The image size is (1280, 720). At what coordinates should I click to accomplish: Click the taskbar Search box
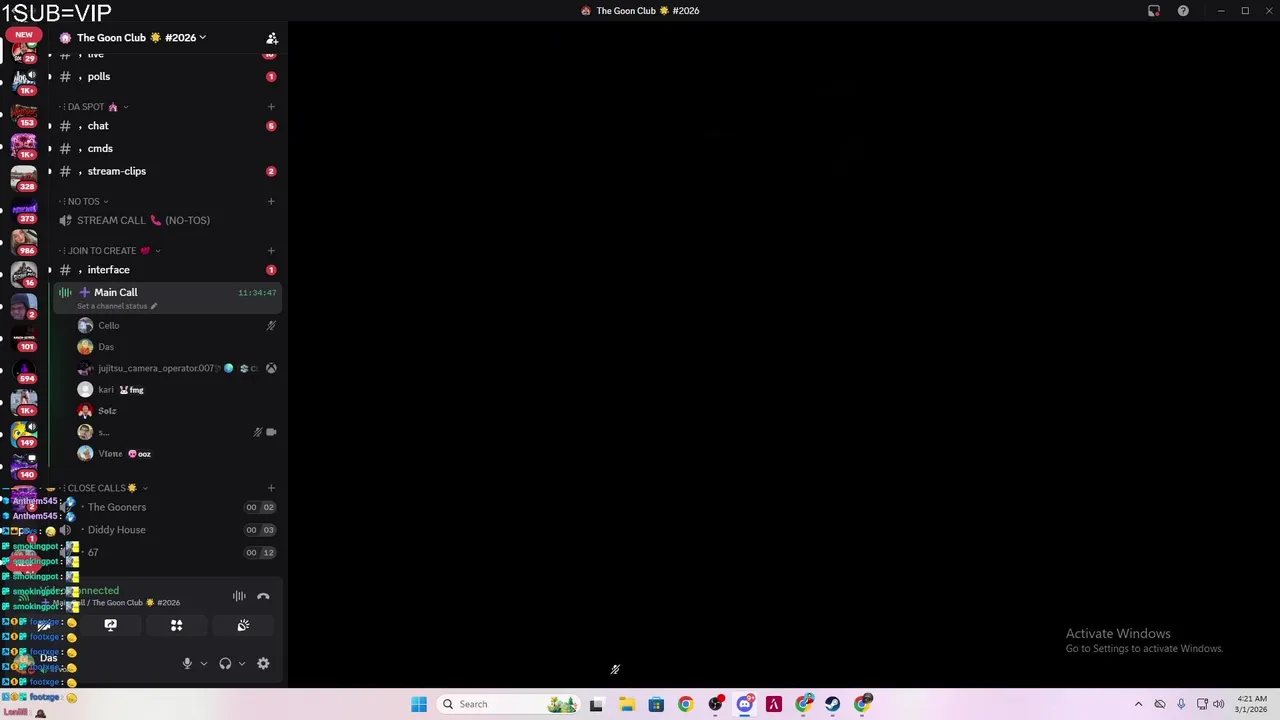(x=509, y=704)
